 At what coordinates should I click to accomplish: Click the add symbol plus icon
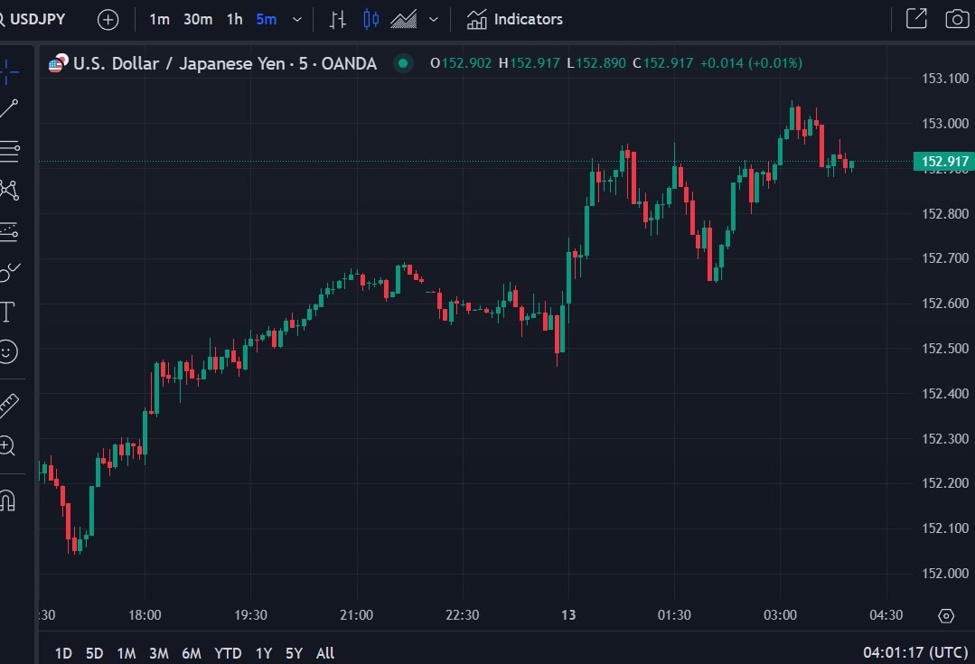[x=108, y=19]
